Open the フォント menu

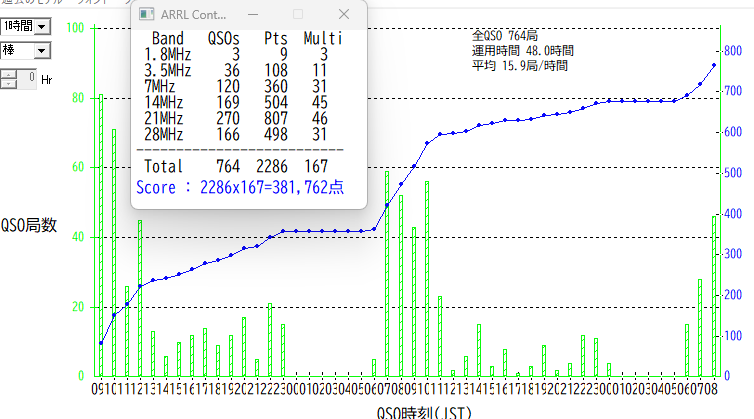coord(88,3)
